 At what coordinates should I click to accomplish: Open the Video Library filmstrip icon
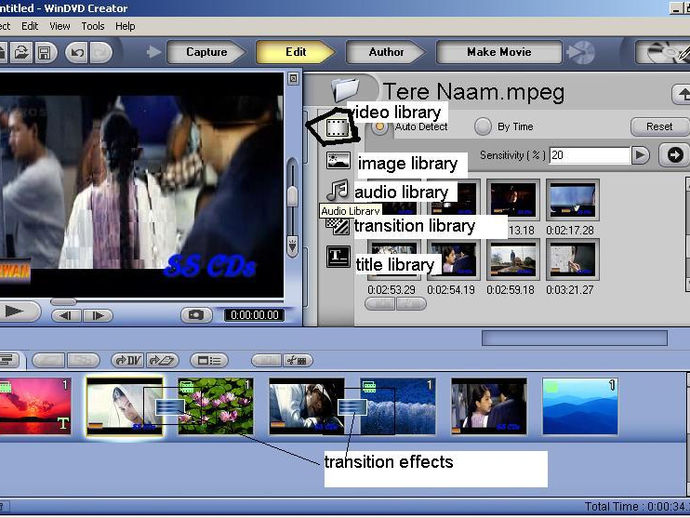(x=338, y=129)
